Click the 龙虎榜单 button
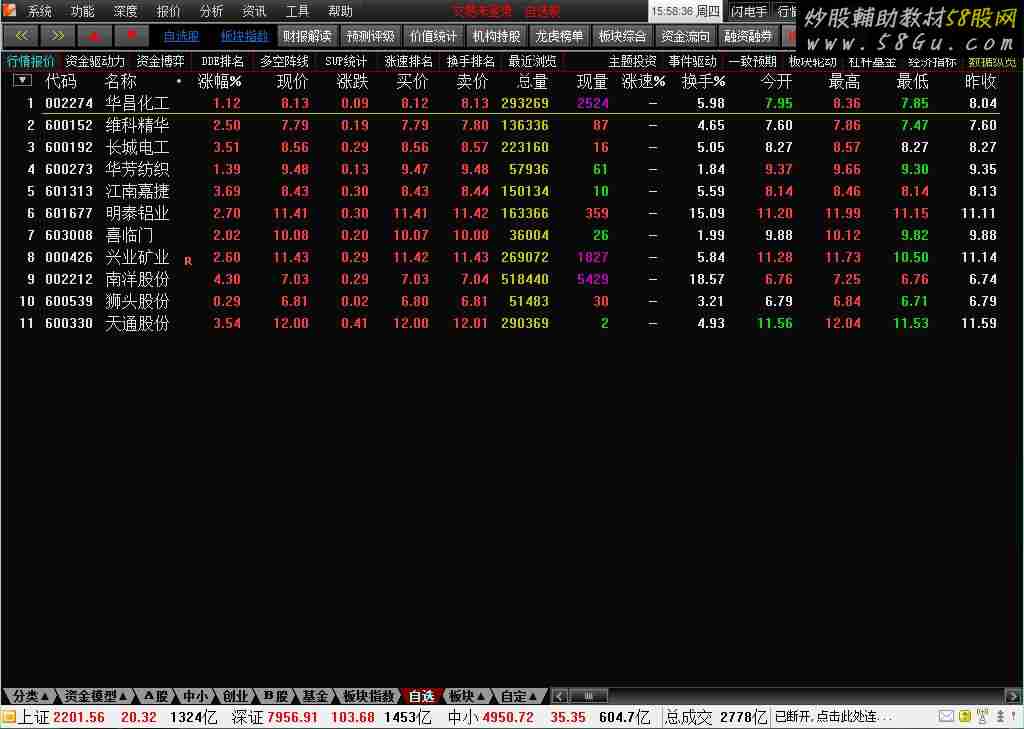 pos(559,37)
